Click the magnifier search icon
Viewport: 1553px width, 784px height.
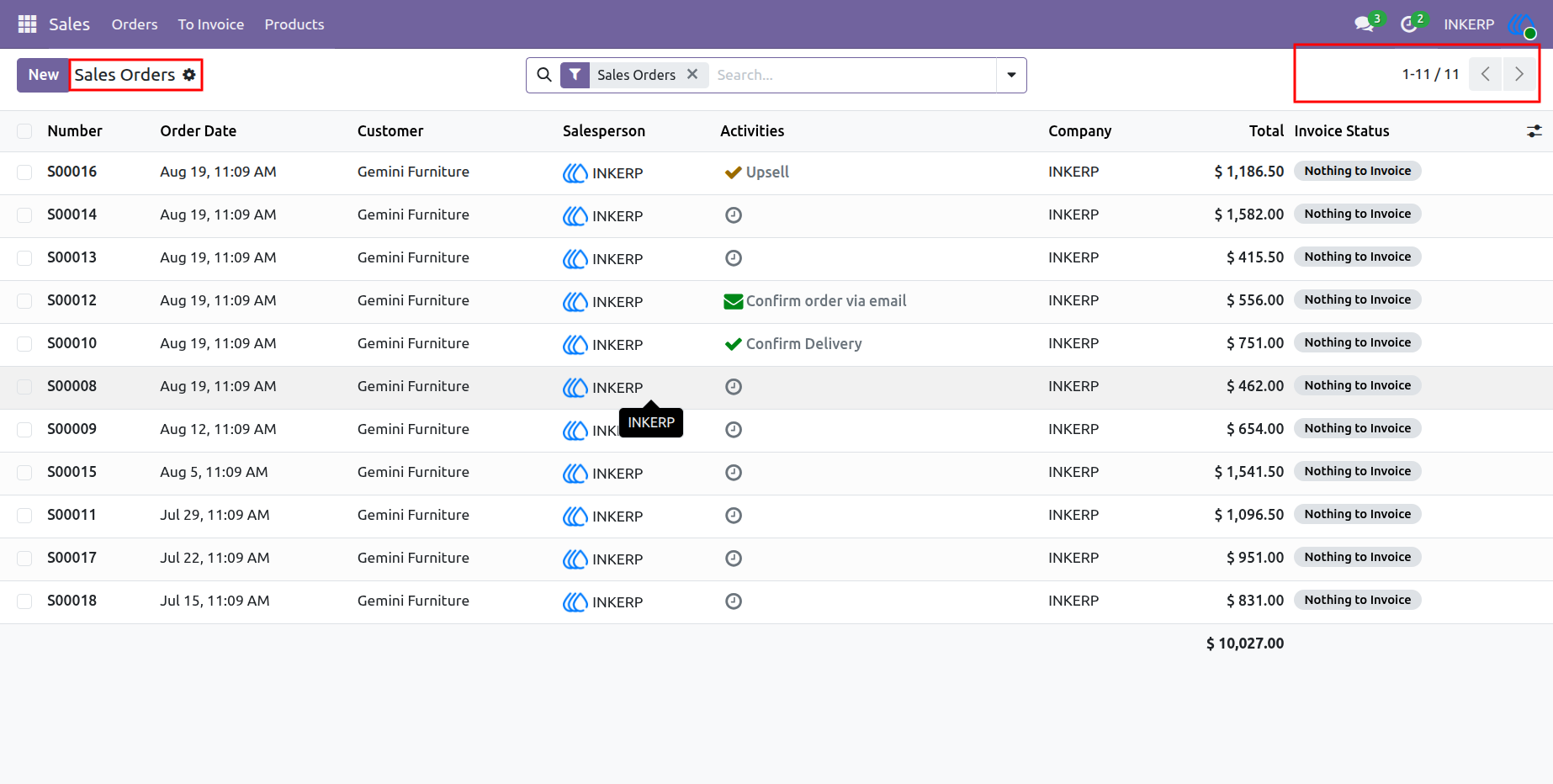coord(544,75)
